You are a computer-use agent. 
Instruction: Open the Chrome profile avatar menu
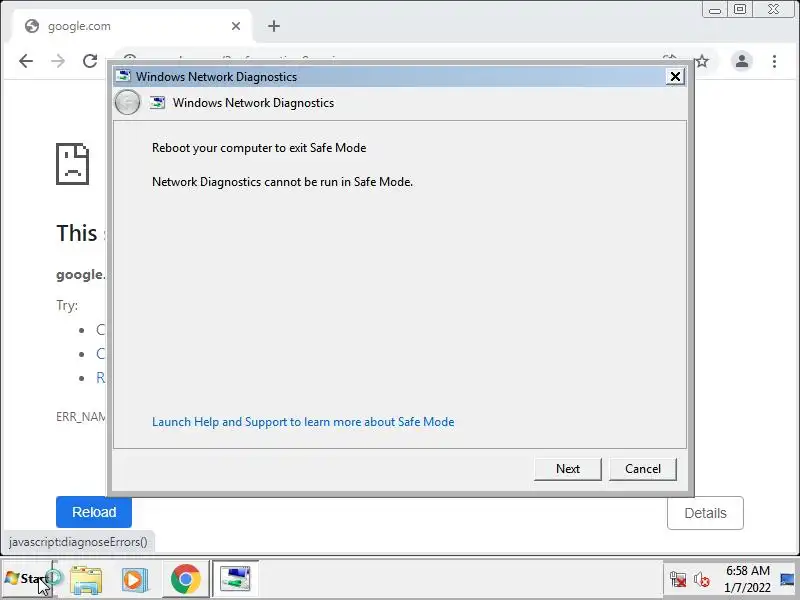point(742,61)
